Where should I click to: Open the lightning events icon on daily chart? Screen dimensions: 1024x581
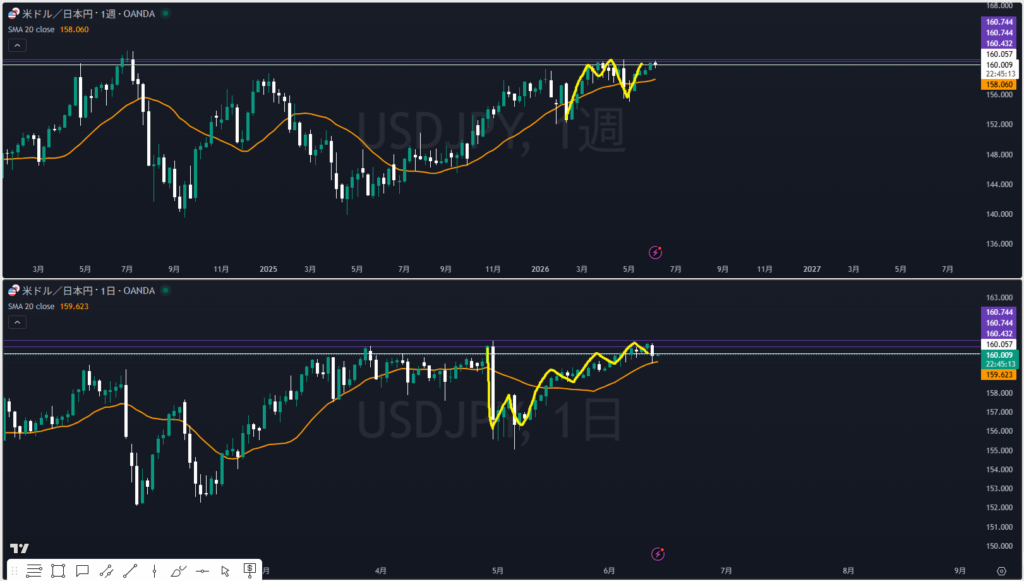(x=658, y=554)
